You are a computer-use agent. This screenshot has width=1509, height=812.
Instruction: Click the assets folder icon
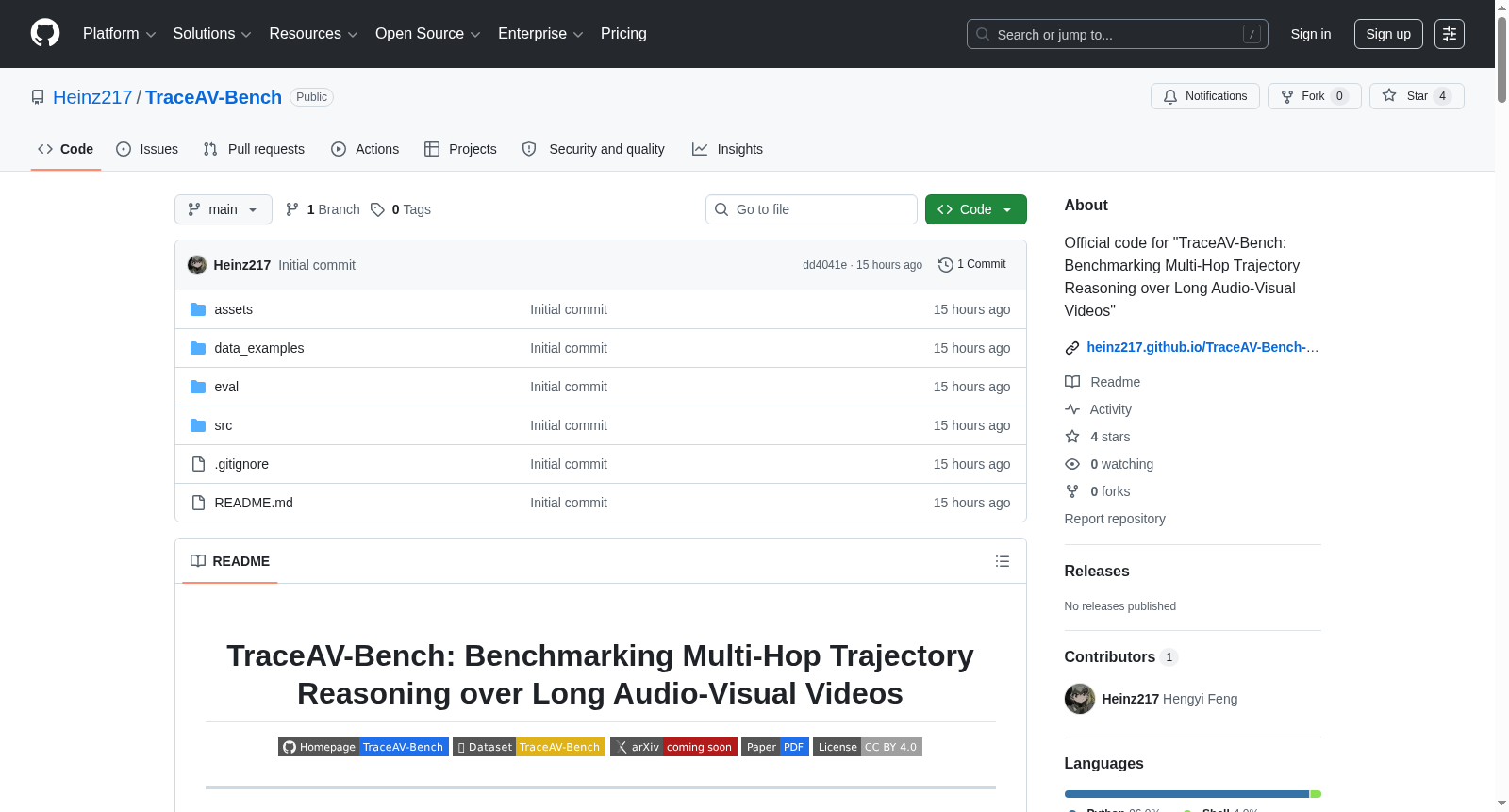[x=198, y=309]
